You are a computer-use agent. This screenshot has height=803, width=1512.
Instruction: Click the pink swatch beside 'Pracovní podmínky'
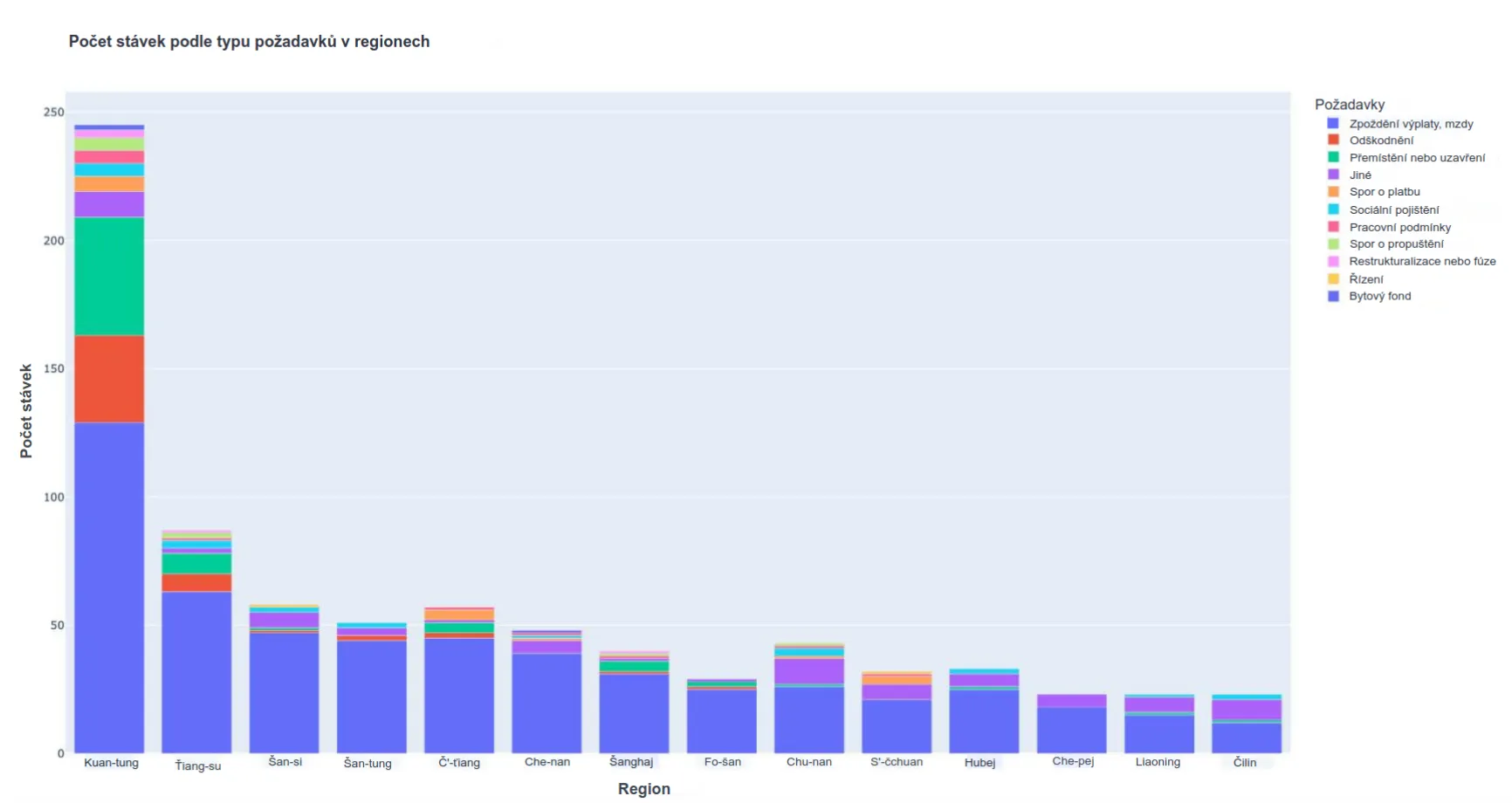[x=1333, y=227]
